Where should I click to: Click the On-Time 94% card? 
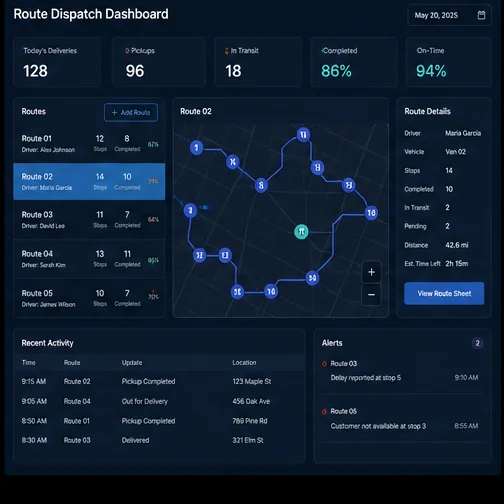pyautogui.click(x=449, y=62)
